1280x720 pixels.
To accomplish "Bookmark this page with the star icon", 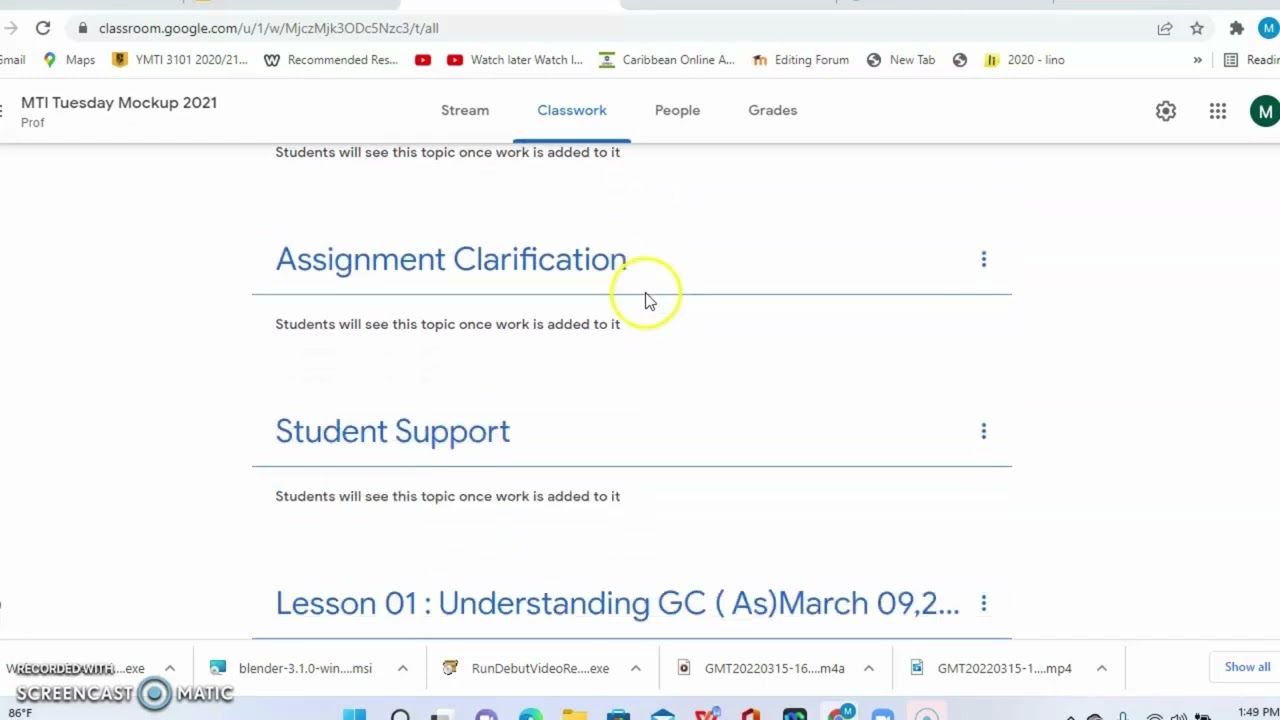I will 1197,28.
